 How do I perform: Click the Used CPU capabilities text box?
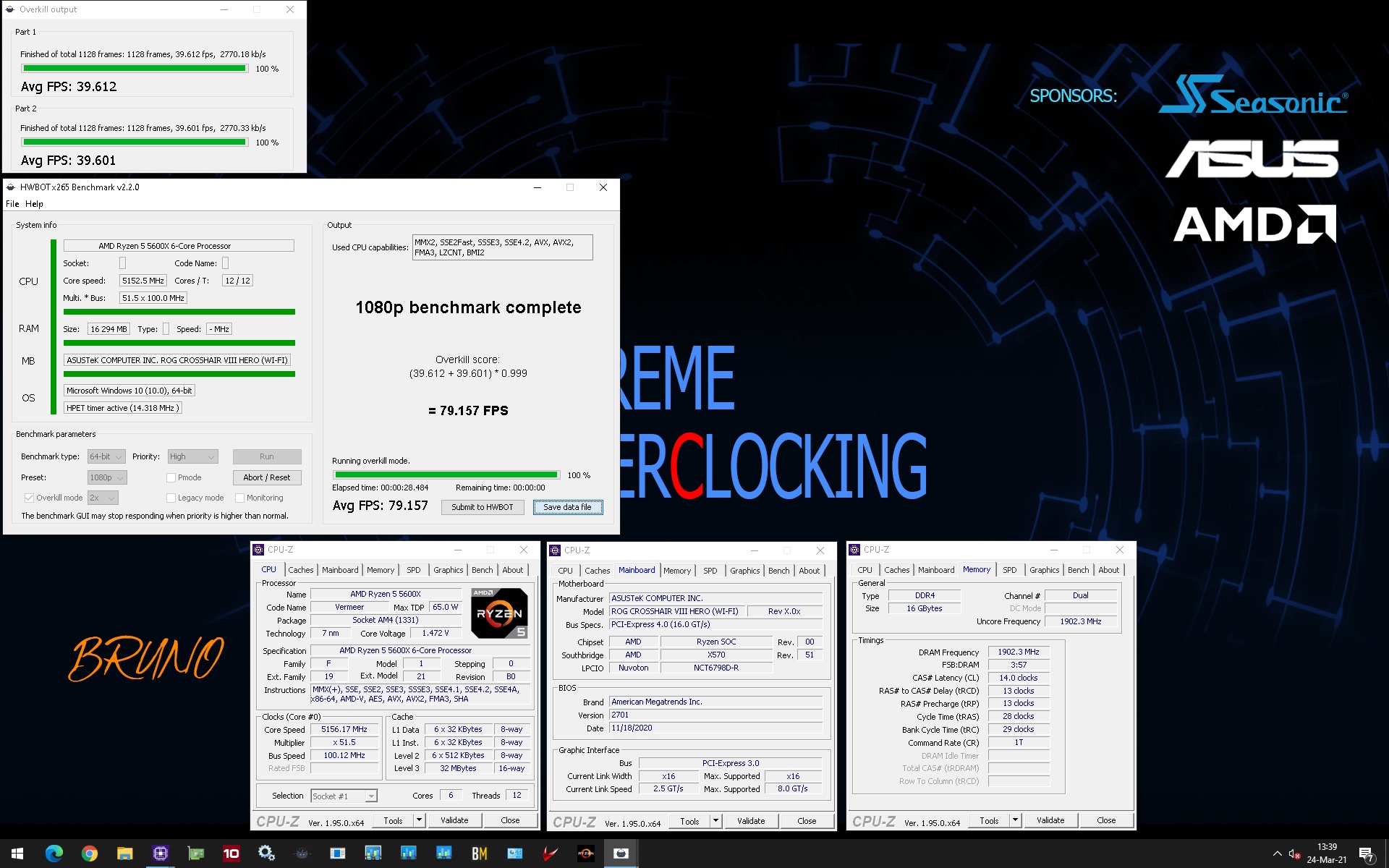click(x=502, y=247)
